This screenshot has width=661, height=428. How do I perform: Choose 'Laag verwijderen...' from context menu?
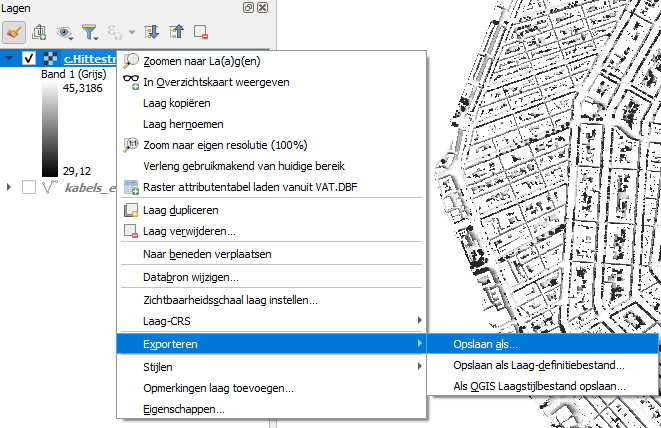tap(271, 231)
